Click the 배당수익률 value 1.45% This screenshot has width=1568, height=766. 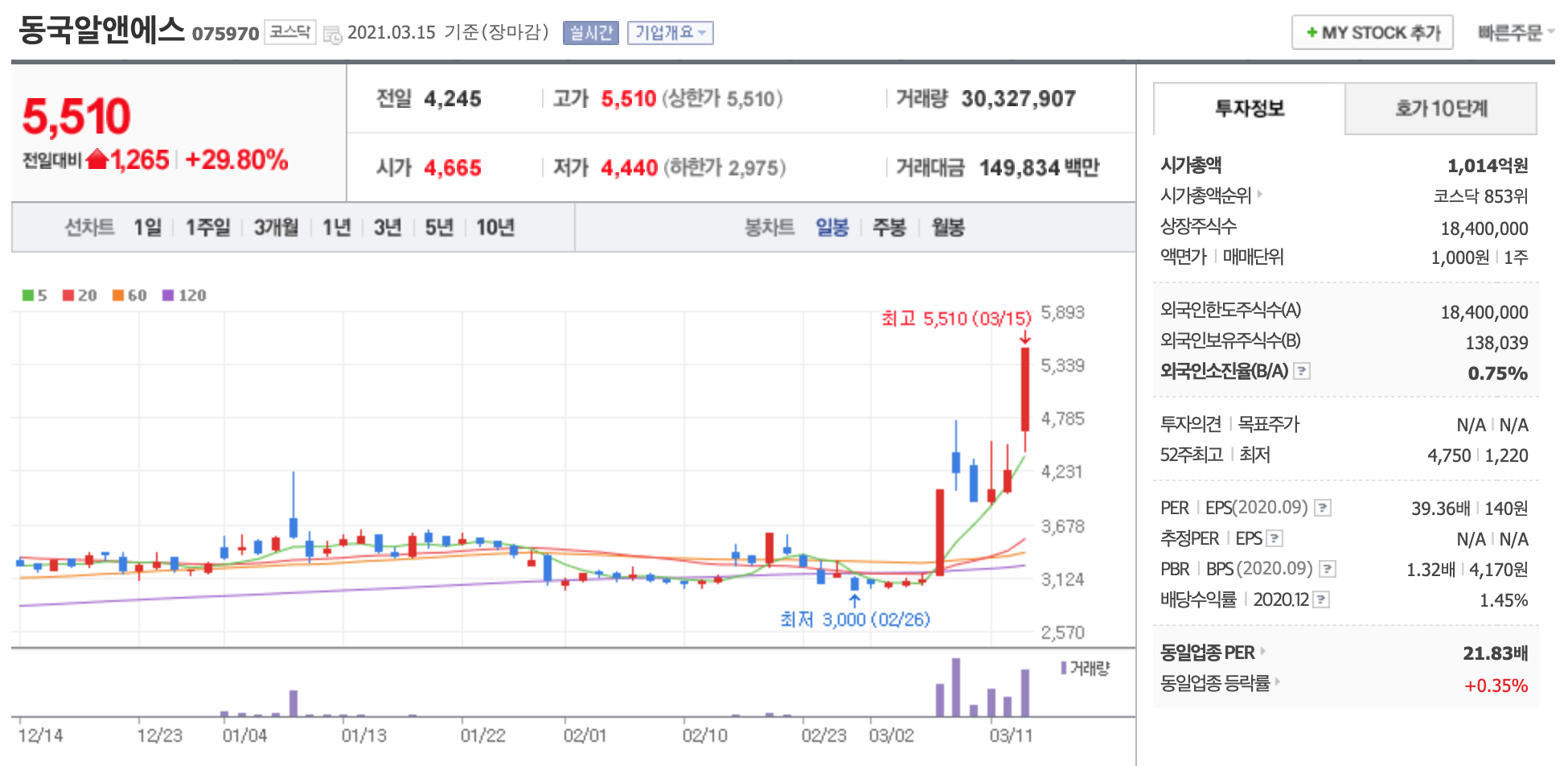1503,600
